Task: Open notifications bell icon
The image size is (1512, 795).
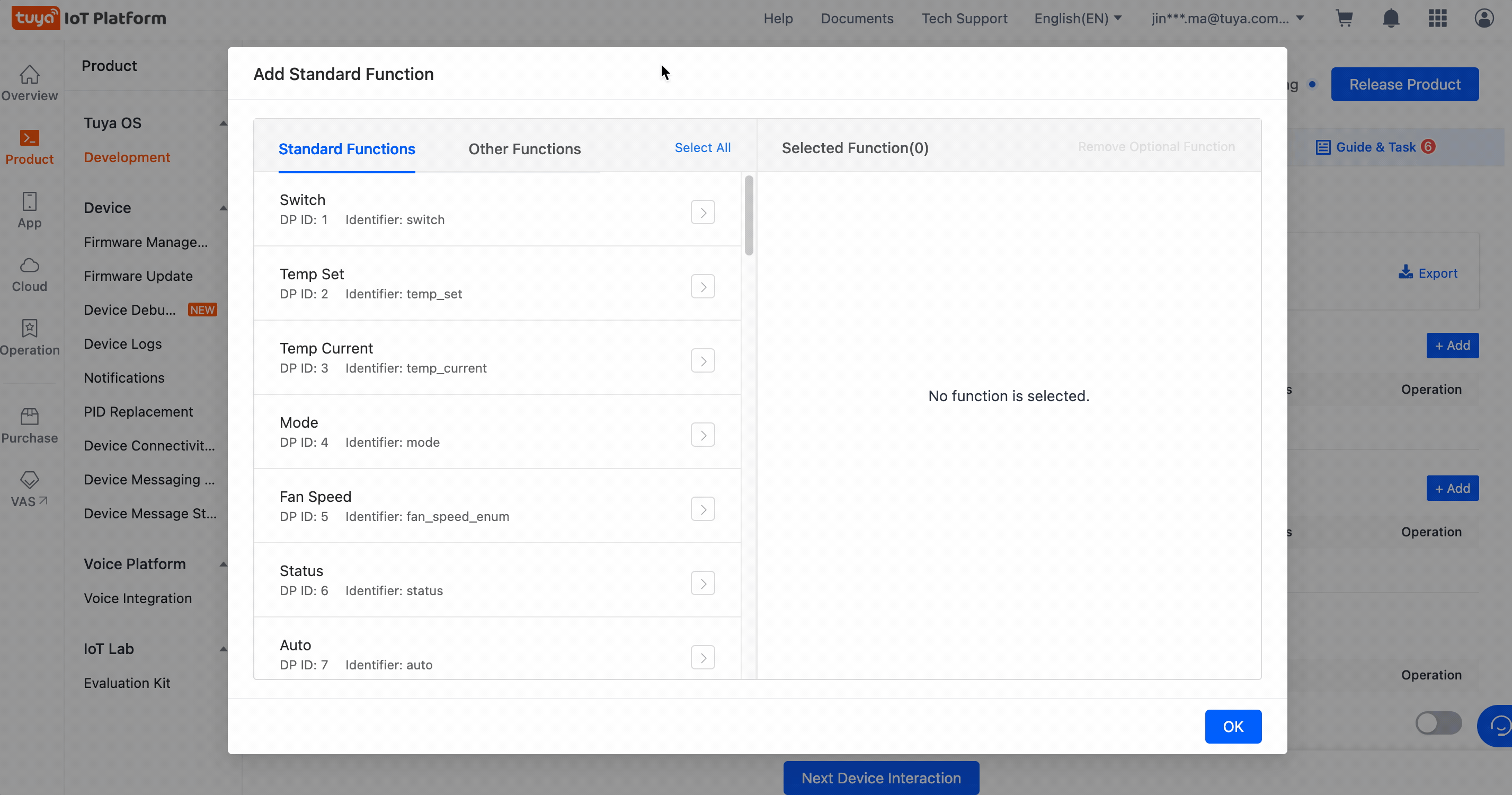Action: click(1391, 18)
